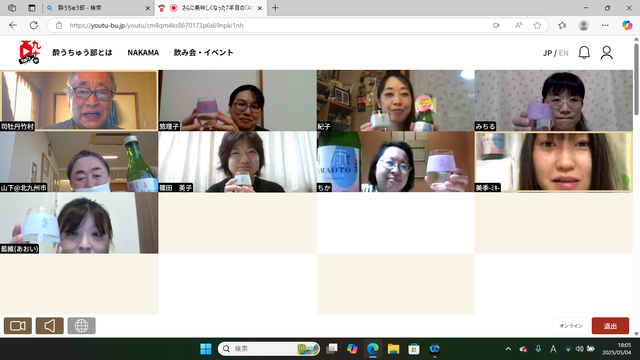Select the 山下@北九州市 video tile
This screenshot has width=640, height=360.
(79, 162)
